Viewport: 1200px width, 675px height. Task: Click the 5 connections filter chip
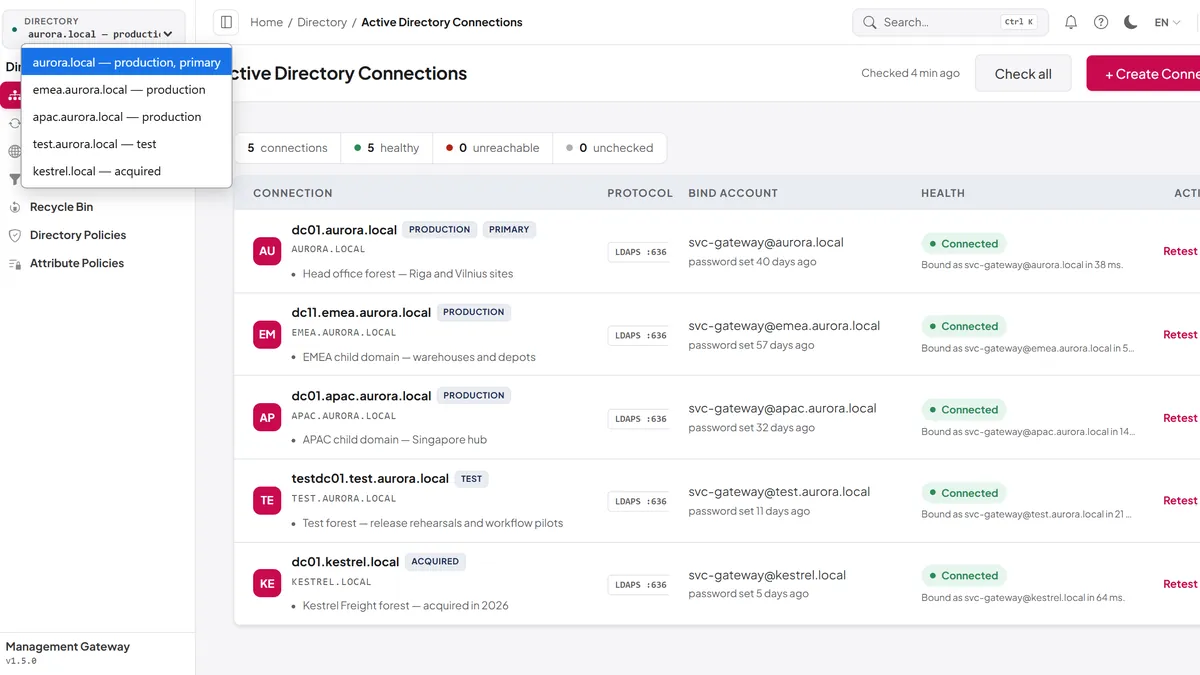[287, 148]
